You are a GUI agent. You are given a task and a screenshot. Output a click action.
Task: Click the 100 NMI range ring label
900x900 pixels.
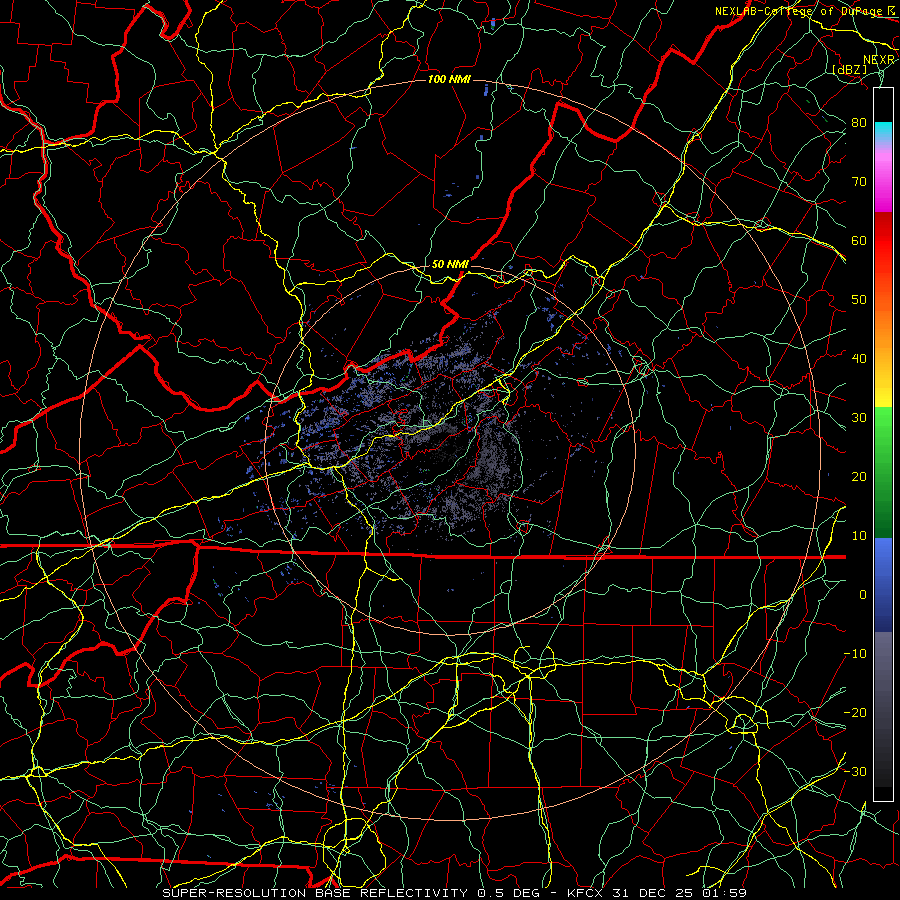point(449,79)
